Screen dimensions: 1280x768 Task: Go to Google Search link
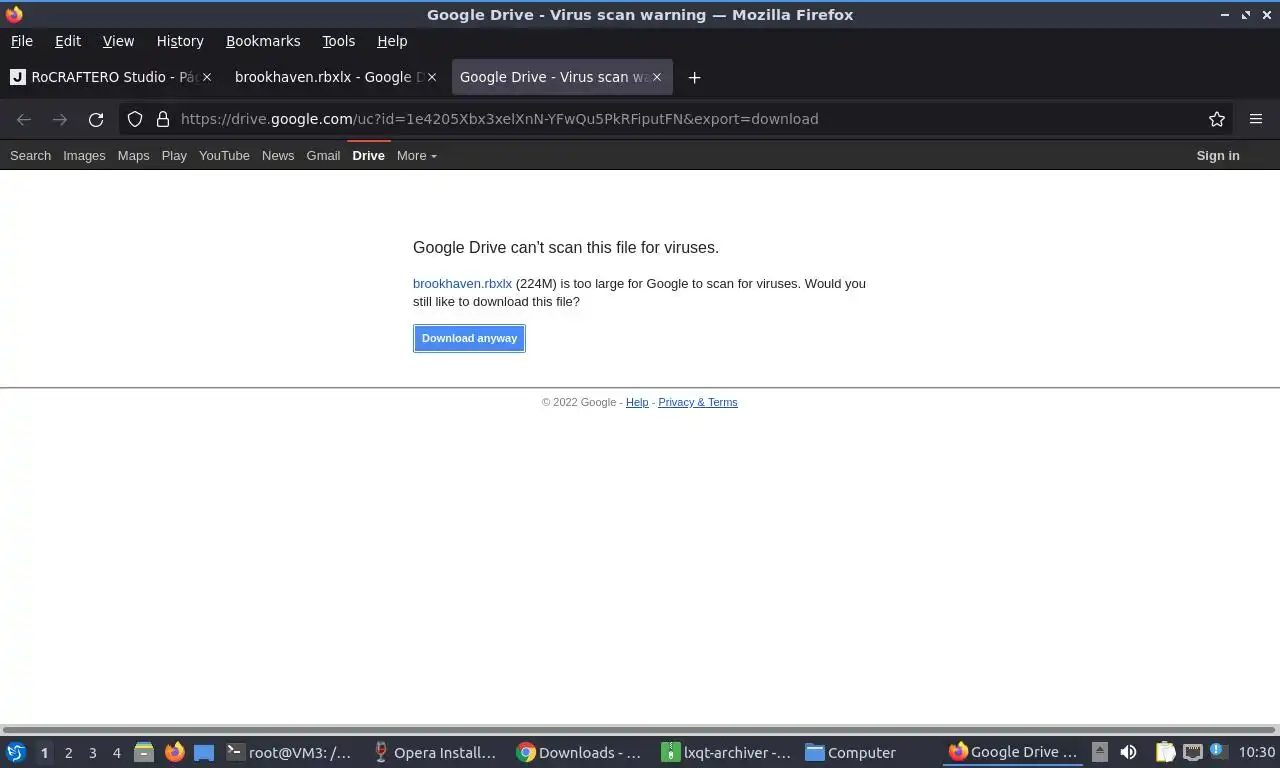click(30, 155)
